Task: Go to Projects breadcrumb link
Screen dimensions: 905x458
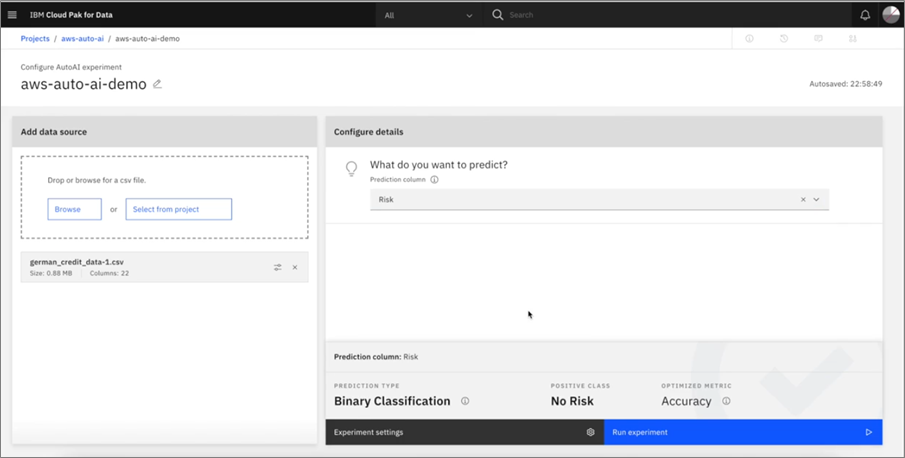Action: (x=35, y=39)
